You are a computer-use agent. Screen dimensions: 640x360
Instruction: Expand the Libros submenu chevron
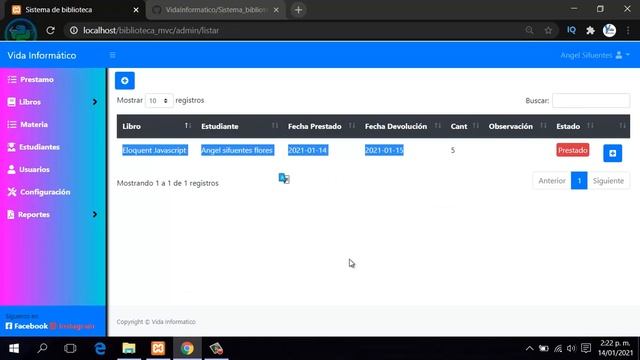[95, 102]
